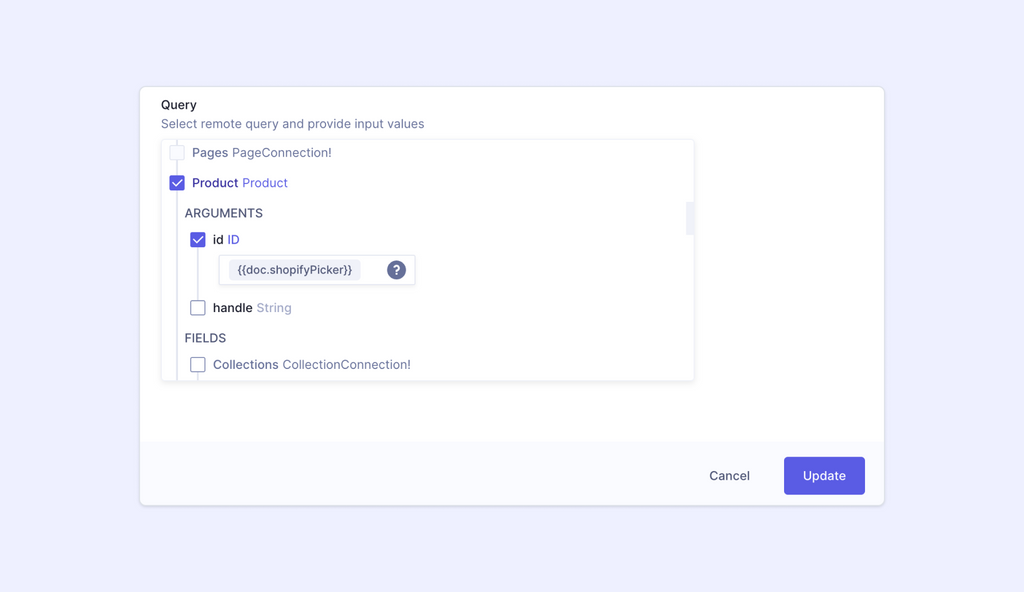Select the bold Product query name
1024x592 pixels.
(215, 183)
